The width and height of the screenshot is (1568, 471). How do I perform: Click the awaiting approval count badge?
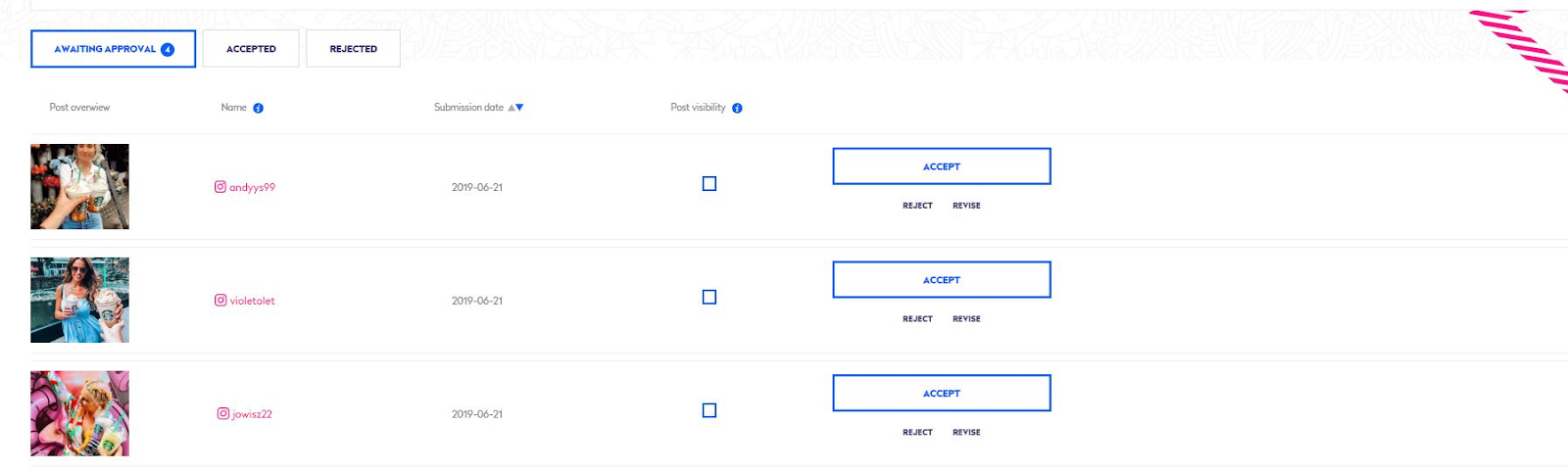[168, 50]
